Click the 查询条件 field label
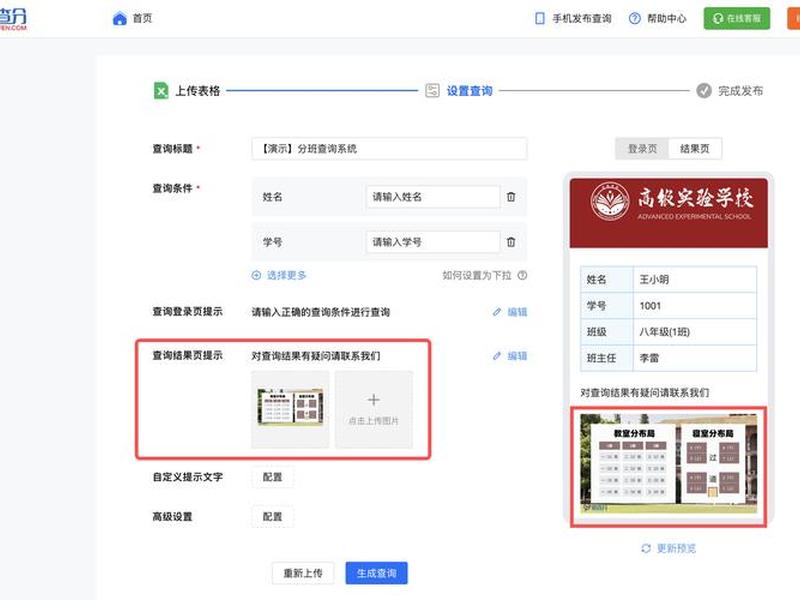This screenshot has height=600, width=800. (x=172, y=188)
